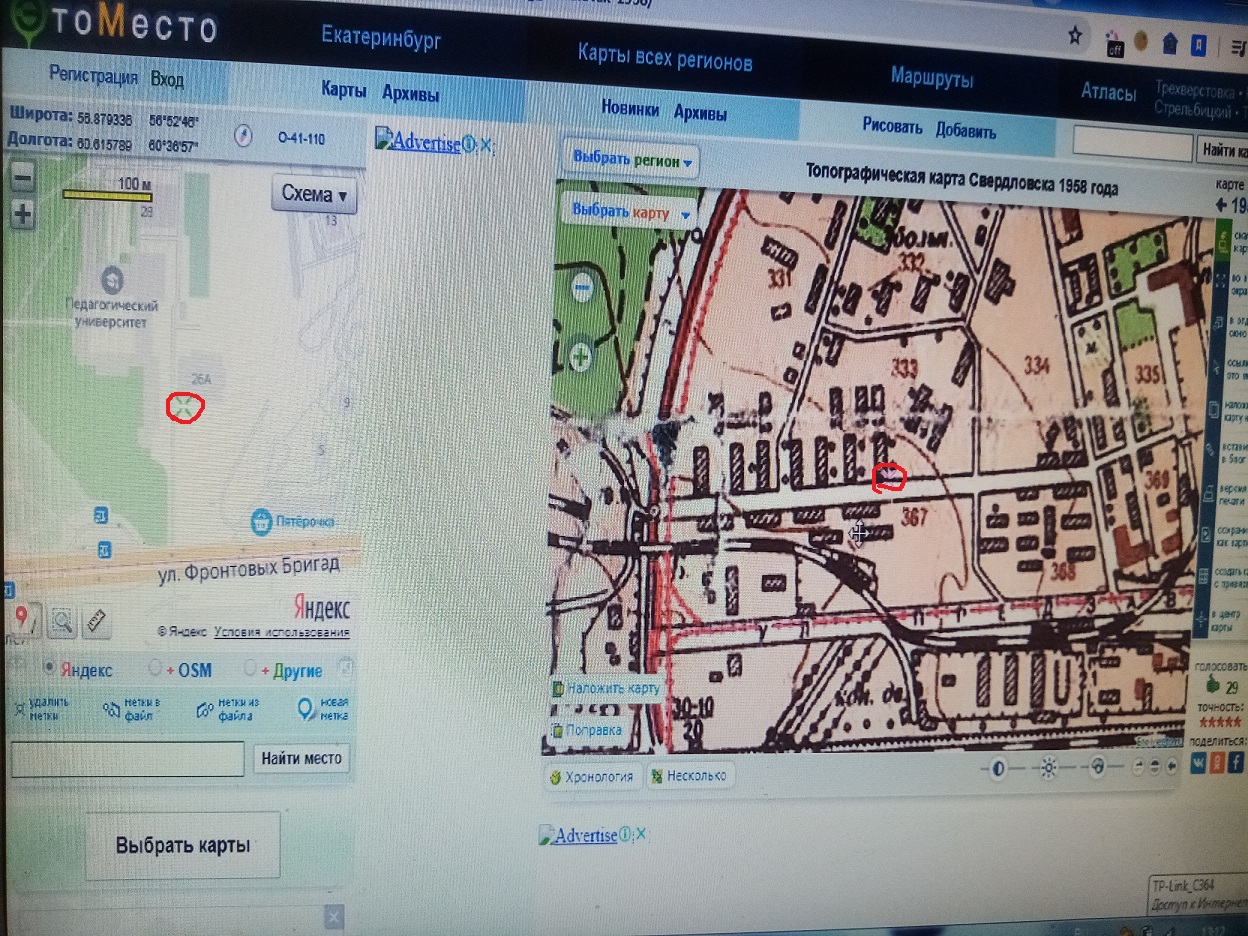Click the Добавить link
1248x936 pixels.
pyautogui.click(x=966, y=131)
